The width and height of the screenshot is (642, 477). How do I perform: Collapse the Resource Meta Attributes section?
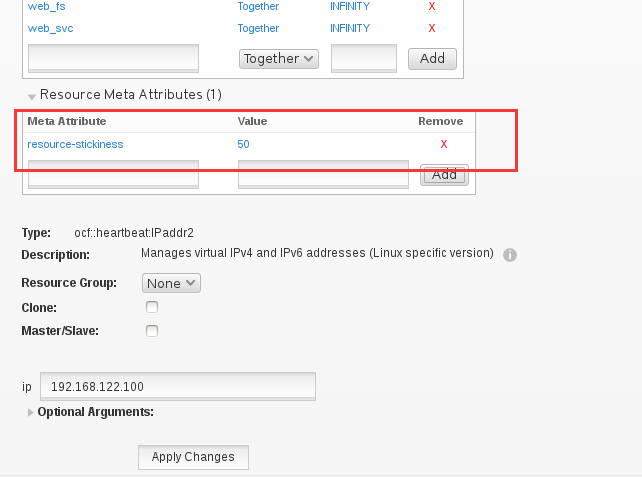pos(32,97)
